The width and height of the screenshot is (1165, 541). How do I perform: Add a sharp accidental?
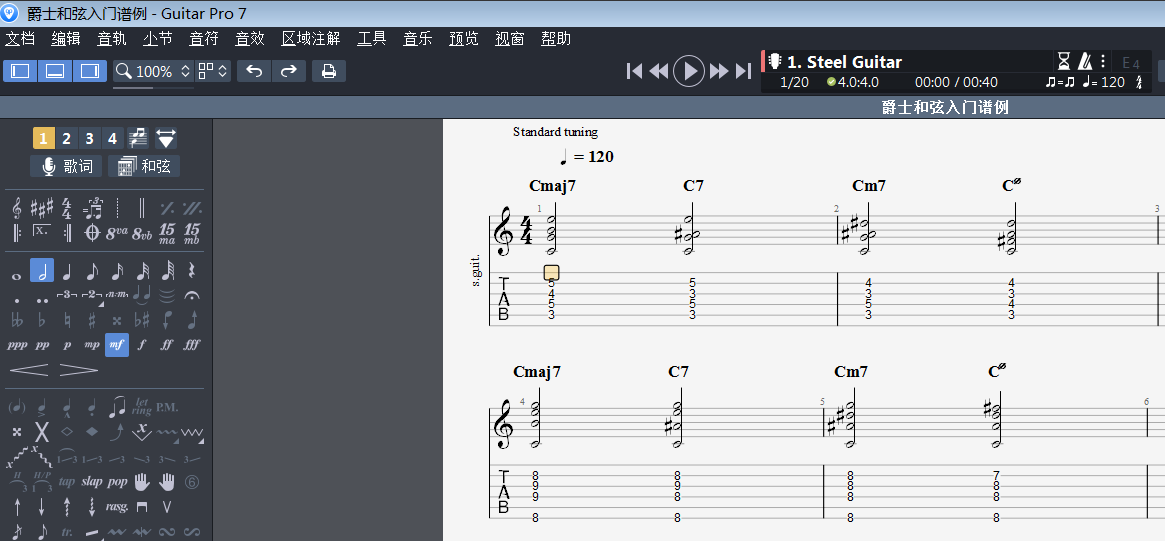tap(92, 320)
